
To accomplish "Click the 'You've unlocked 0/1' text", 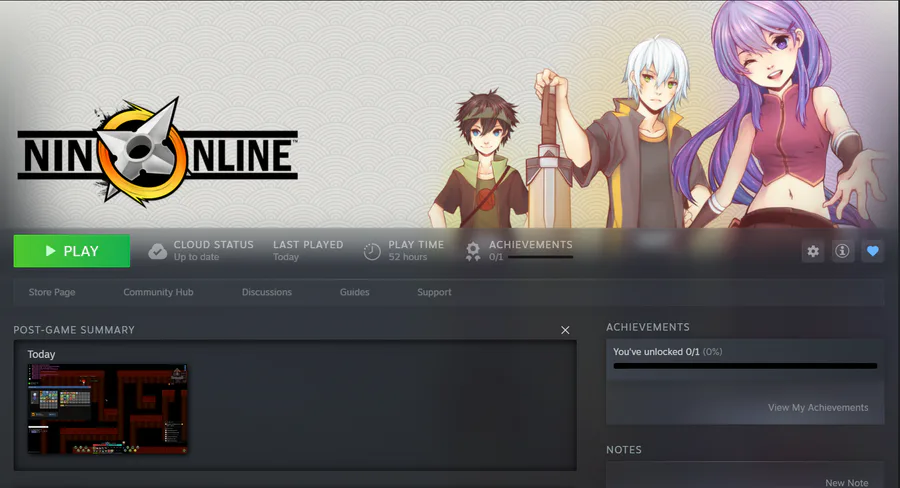I will [656, 352].
